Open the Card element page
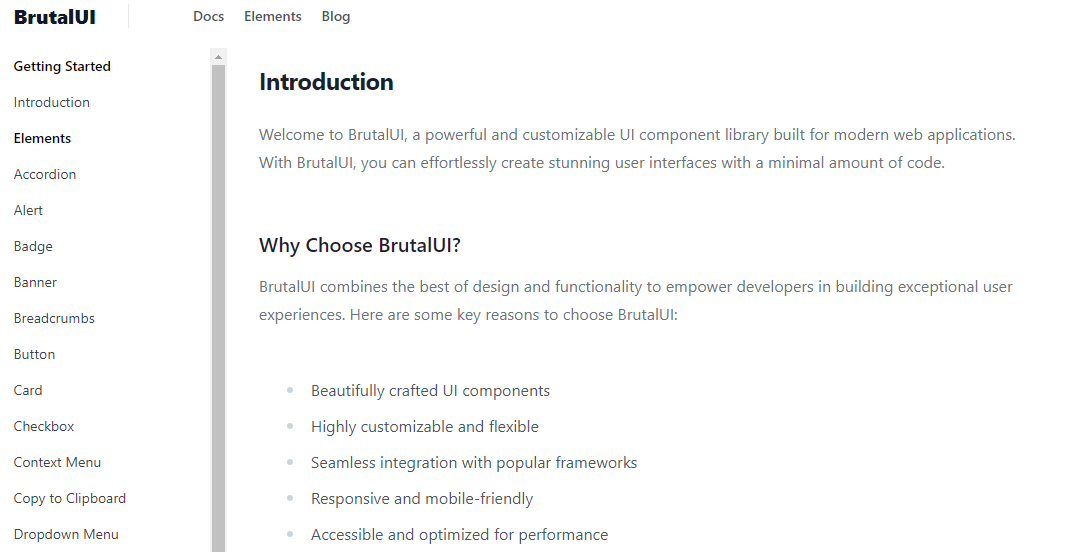 click(x=28, y=390)
